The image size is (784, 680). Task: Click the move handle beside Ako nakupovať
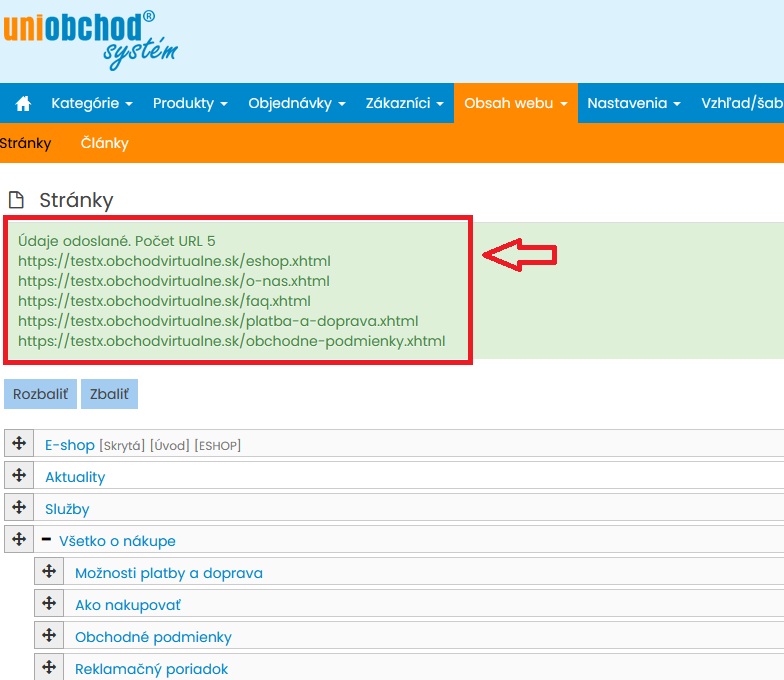49,604
